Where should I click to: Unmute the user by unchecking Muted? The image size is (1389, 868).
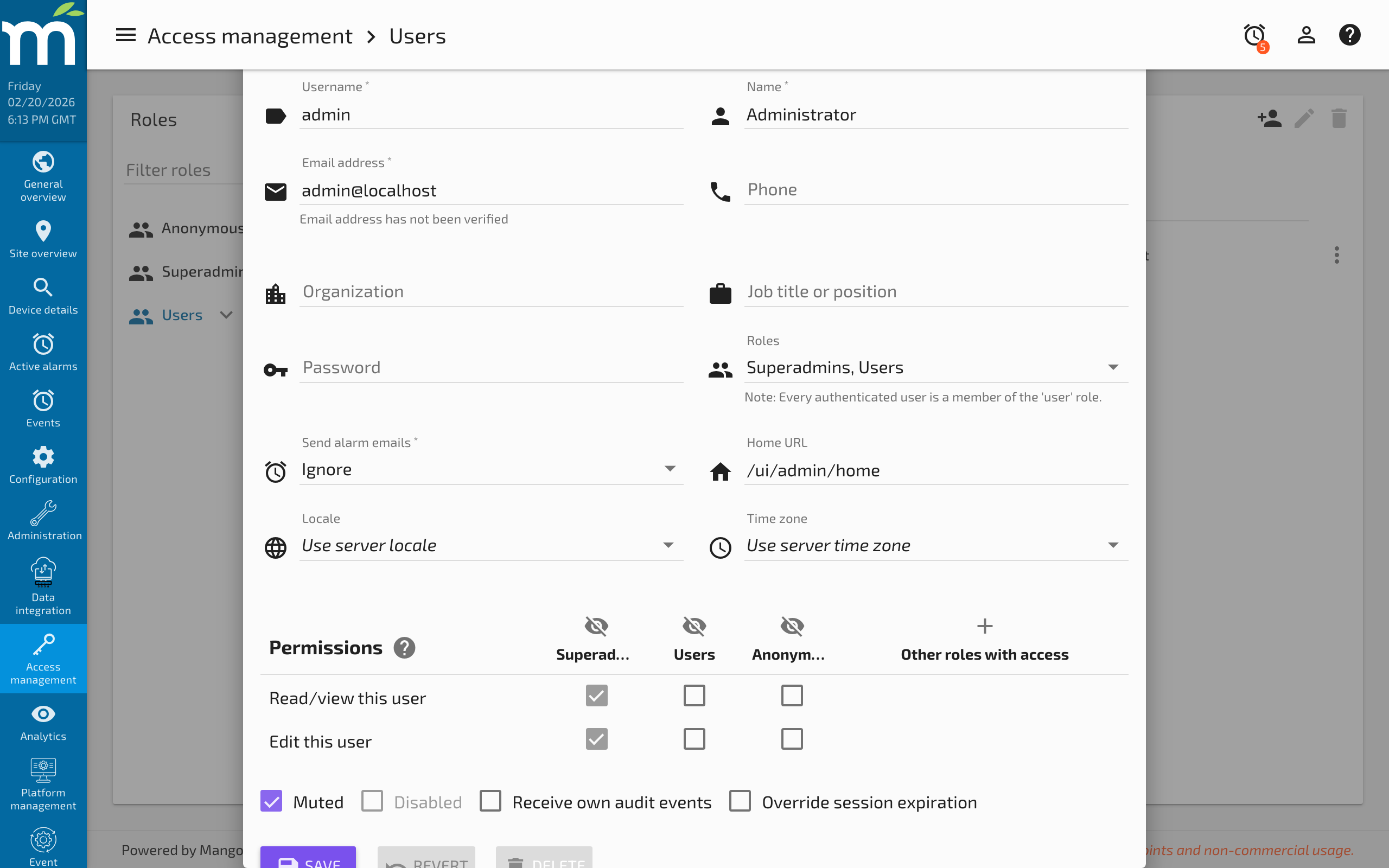271,801
